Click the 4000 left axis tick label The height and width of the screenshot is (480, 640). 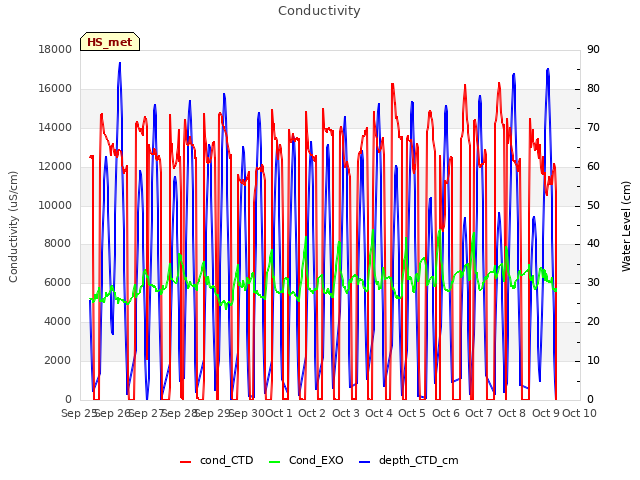57,322
